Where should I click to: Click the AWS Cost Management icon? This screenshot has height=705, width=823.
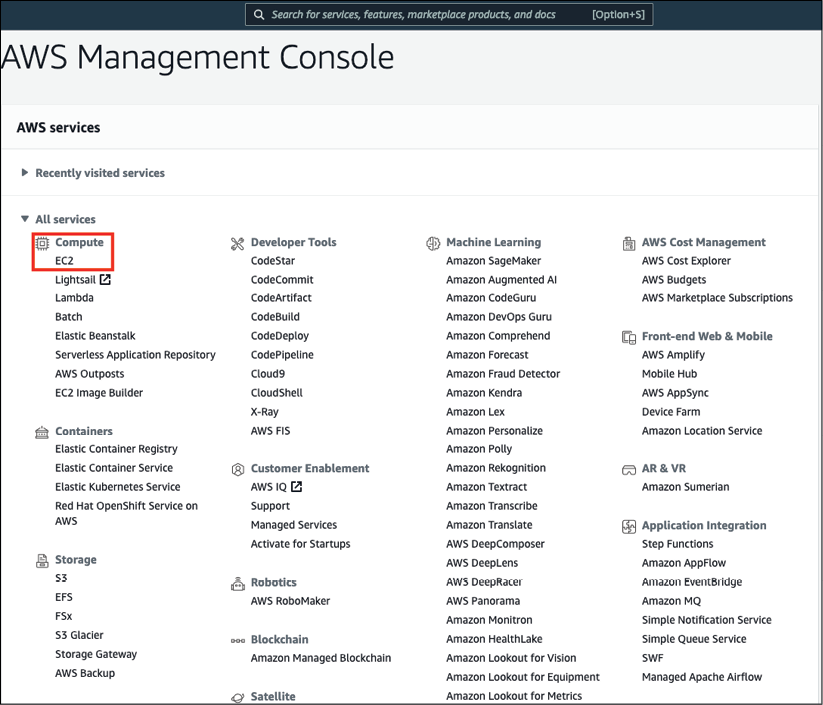pos(629,243)
